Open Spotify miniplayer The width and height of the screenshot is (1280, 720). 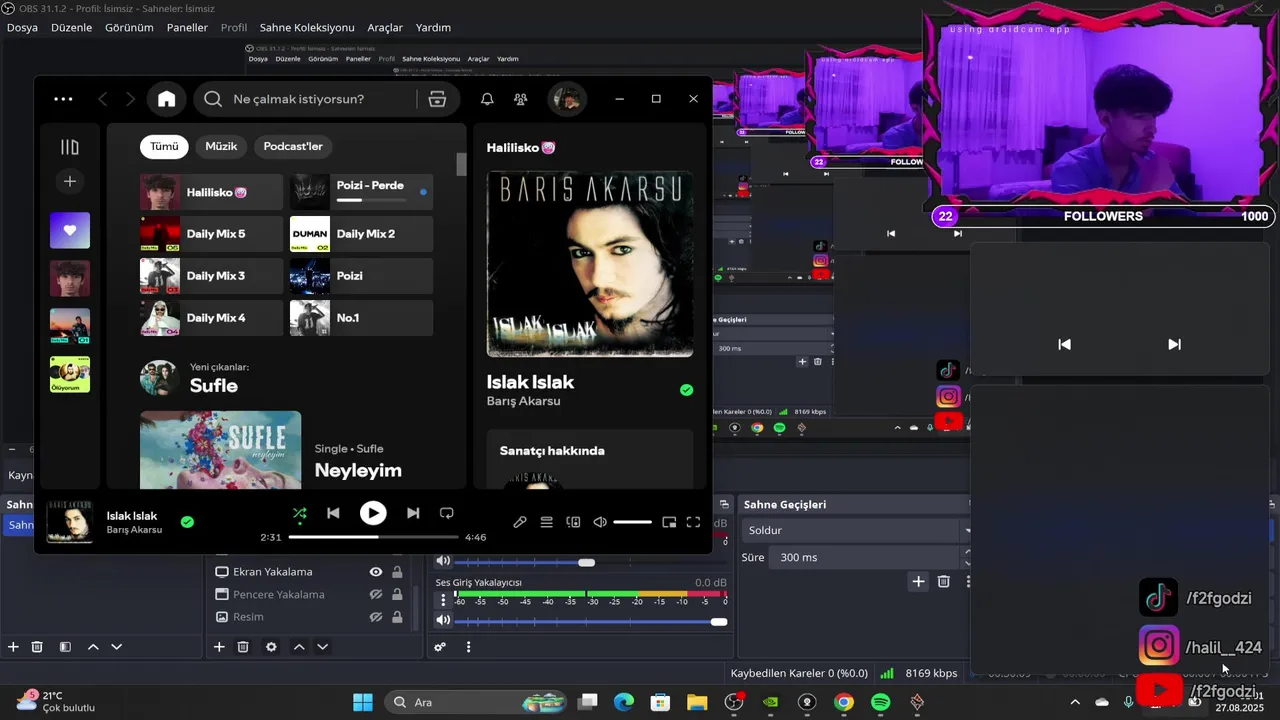[x=669, y=522]
